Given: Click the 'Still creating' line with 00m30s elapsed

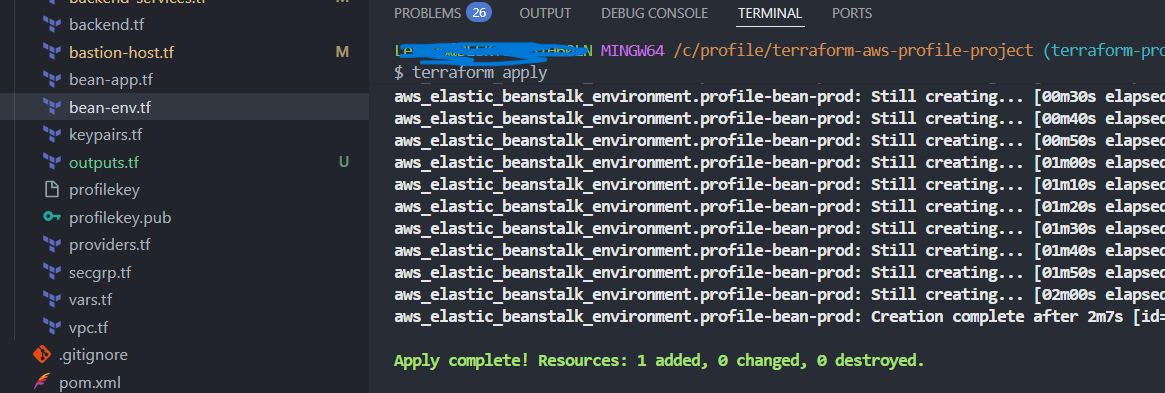Looking at the screenshot, I should pyautogui.click(x=779, y=97).
